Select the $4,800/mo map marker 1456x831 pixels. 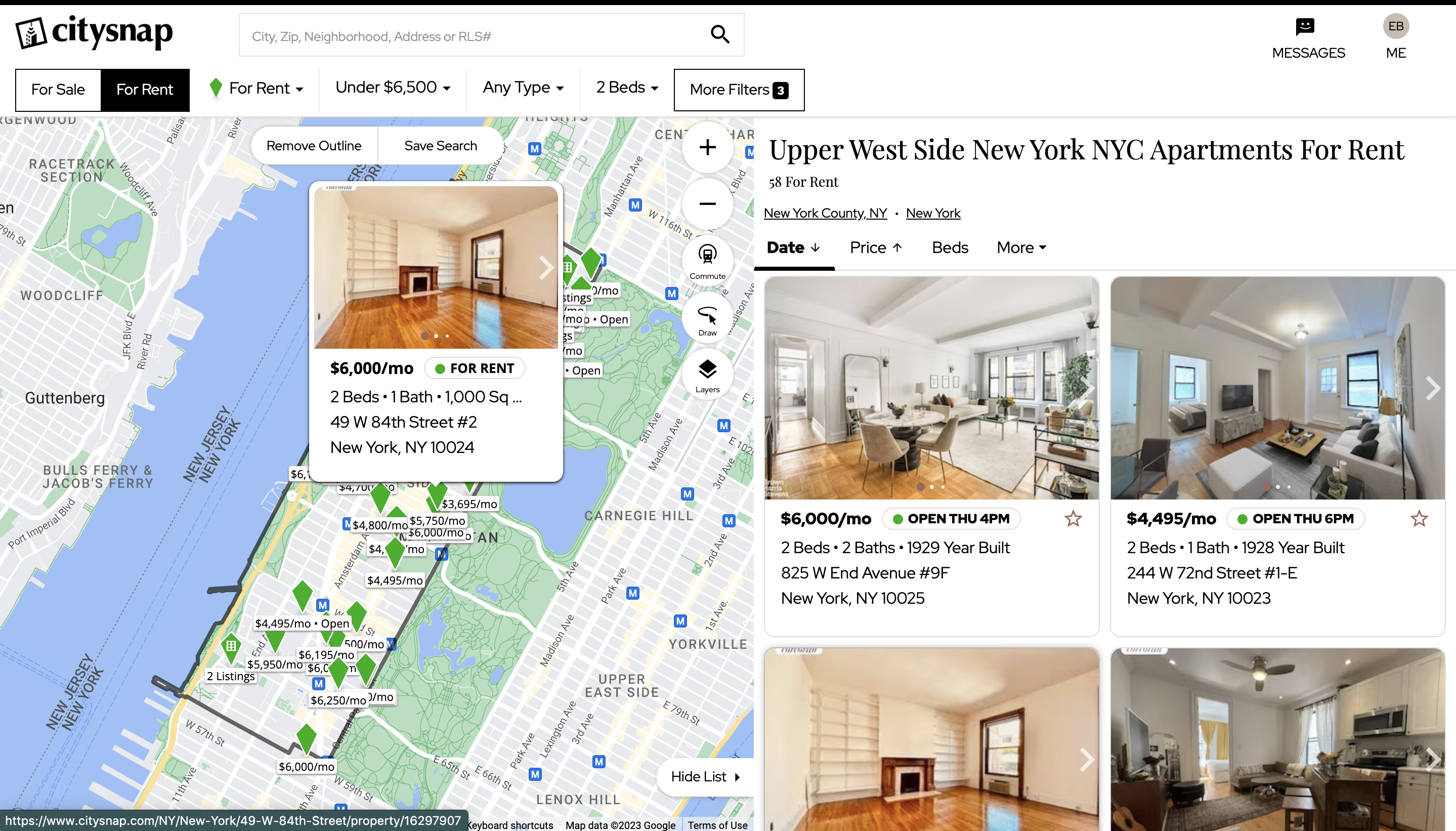(x=379, y=525)
